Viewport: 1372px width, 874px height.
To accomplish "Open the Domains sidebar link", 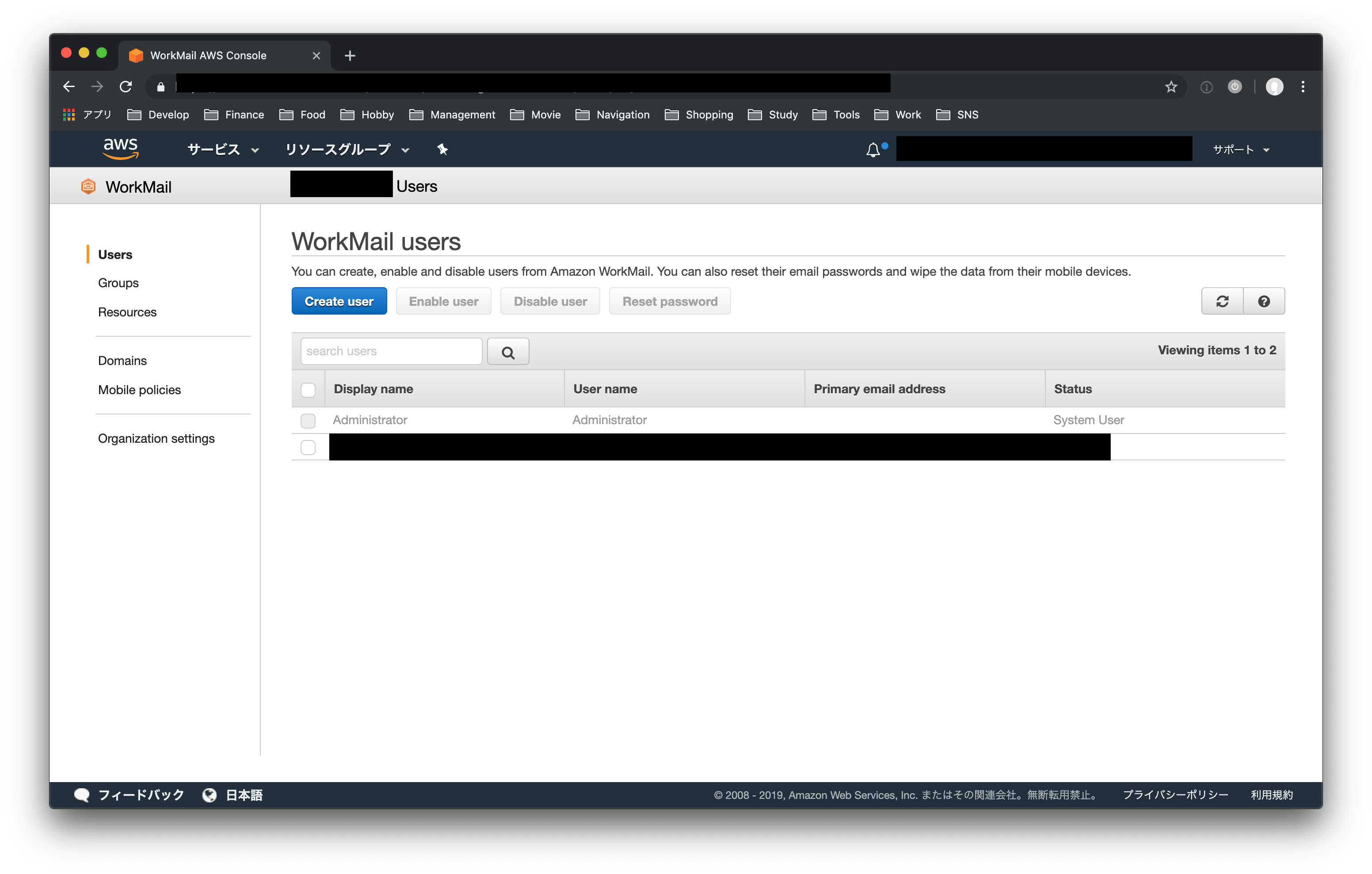I will [122, 361].
